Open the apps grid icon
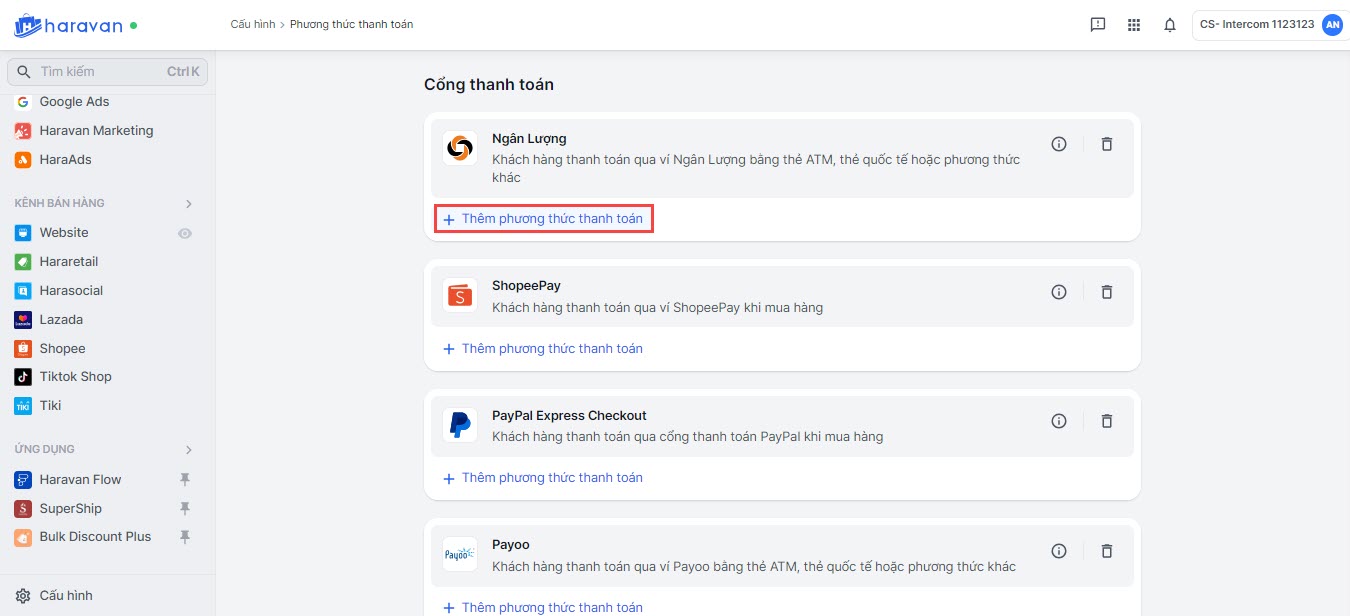The width and height of the screenshot is (1350, 616). pyautogui.click(x=1134, y=25)
